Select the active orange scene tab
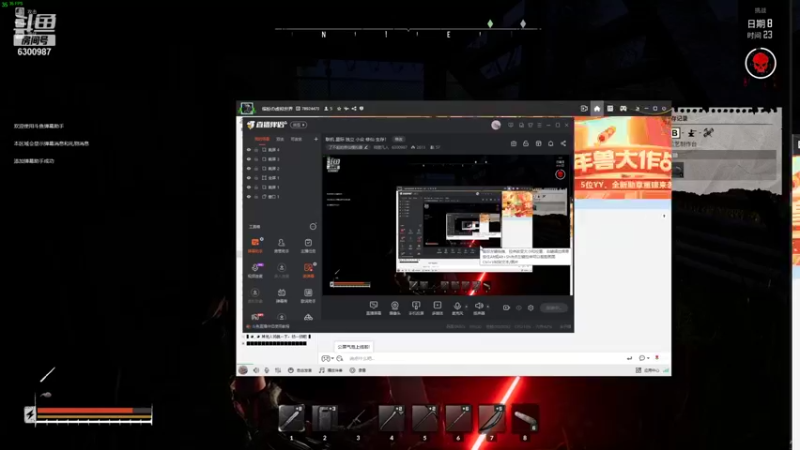The width and height of the screenshot is (800, 450). point(262,139)
